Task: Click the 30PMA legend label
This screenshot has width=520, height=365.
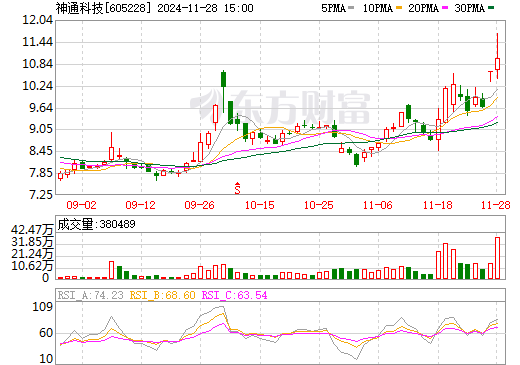Action: point(469,8)
